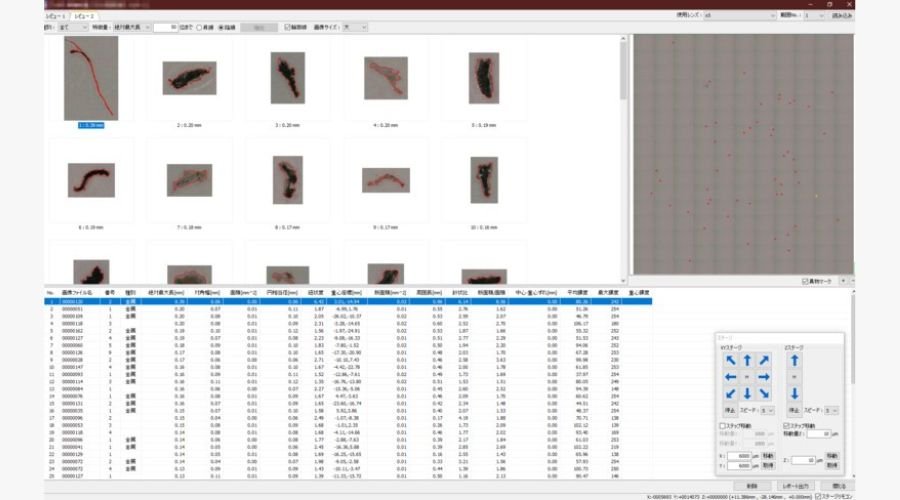Move XY stage up-left with the diagonal arrow
Image resolution: width=900 pixels, height=500 pixels.
point(730,361)
